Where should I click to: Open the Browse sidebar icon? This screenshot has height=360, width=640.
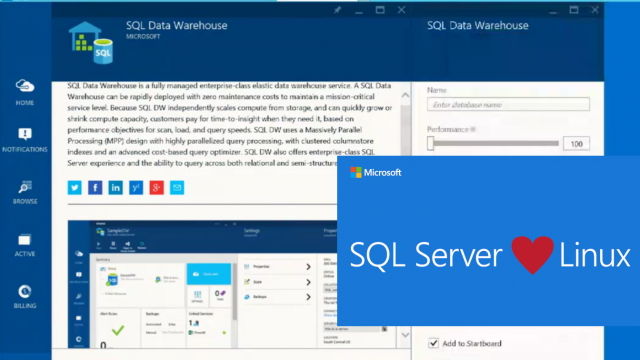pos(25,192)
